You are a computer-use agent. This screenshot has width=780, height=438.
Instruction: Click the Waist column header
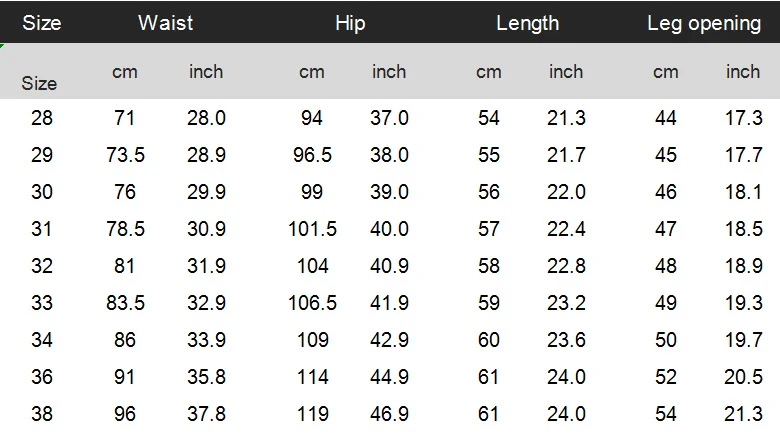pos(166,23)
